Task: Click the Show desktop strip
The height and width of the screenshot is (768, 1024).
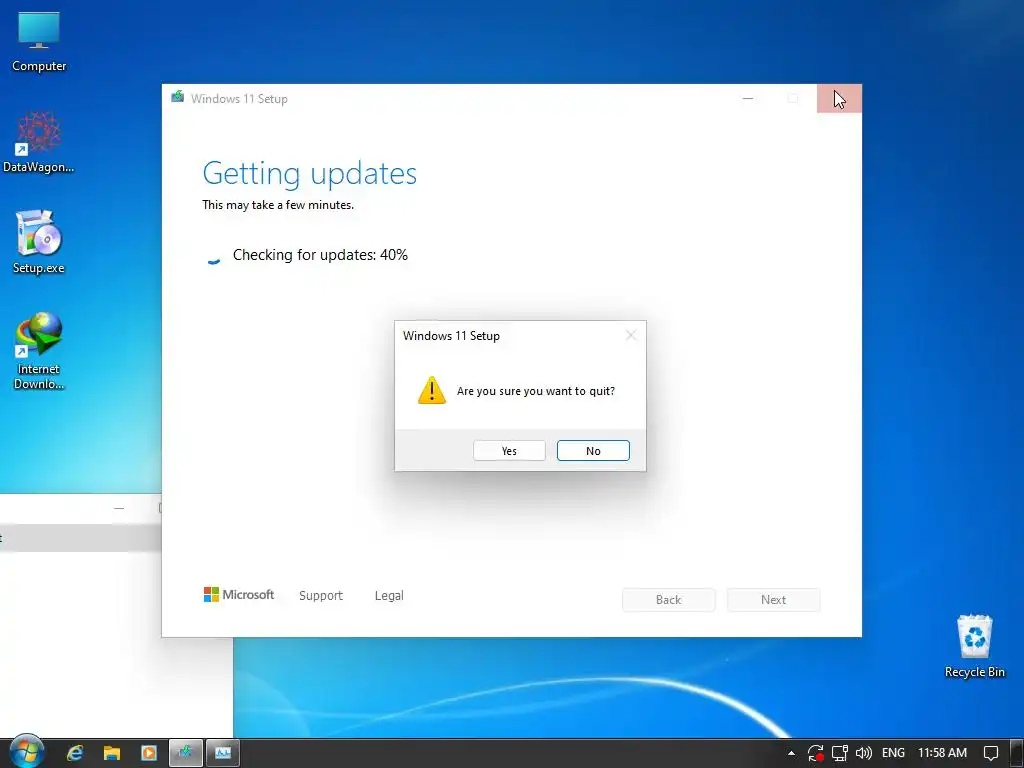Action: (x=1017, y=753)
